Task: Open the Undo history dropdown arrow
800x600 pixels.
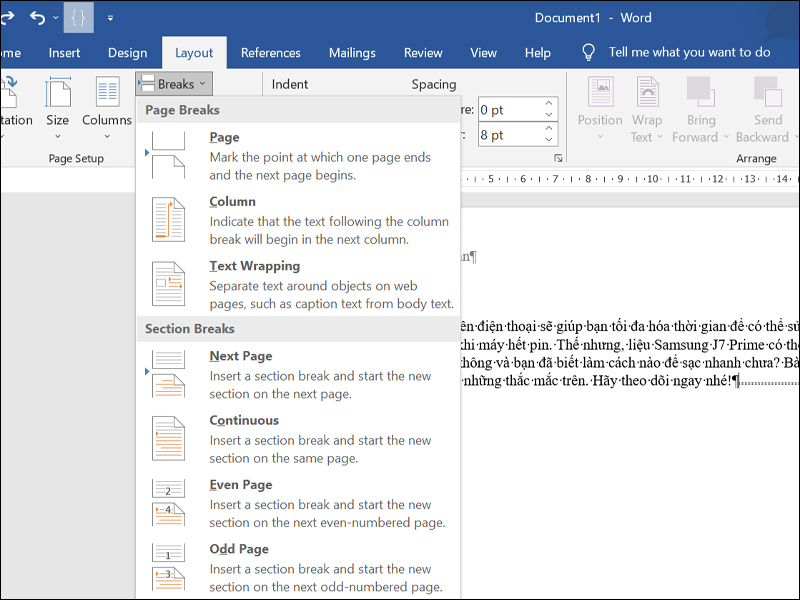Action: coord(54,18)
